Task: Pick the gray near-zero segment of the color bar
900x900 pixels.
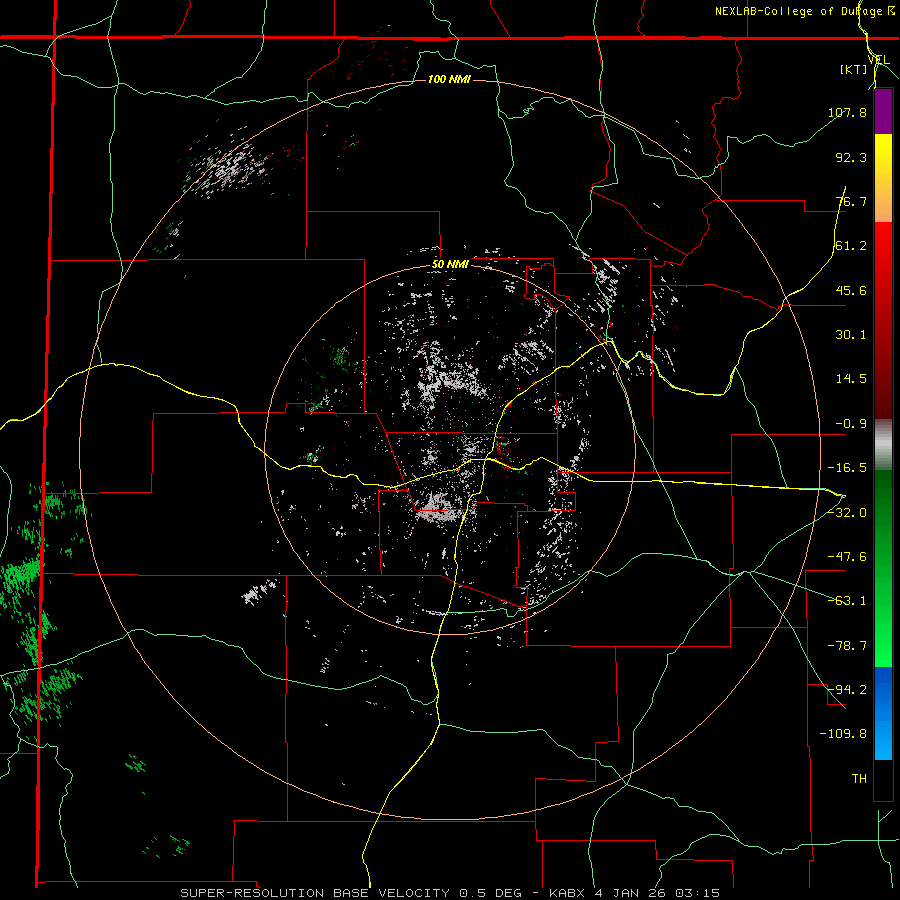Action: [x=883, y=445]
